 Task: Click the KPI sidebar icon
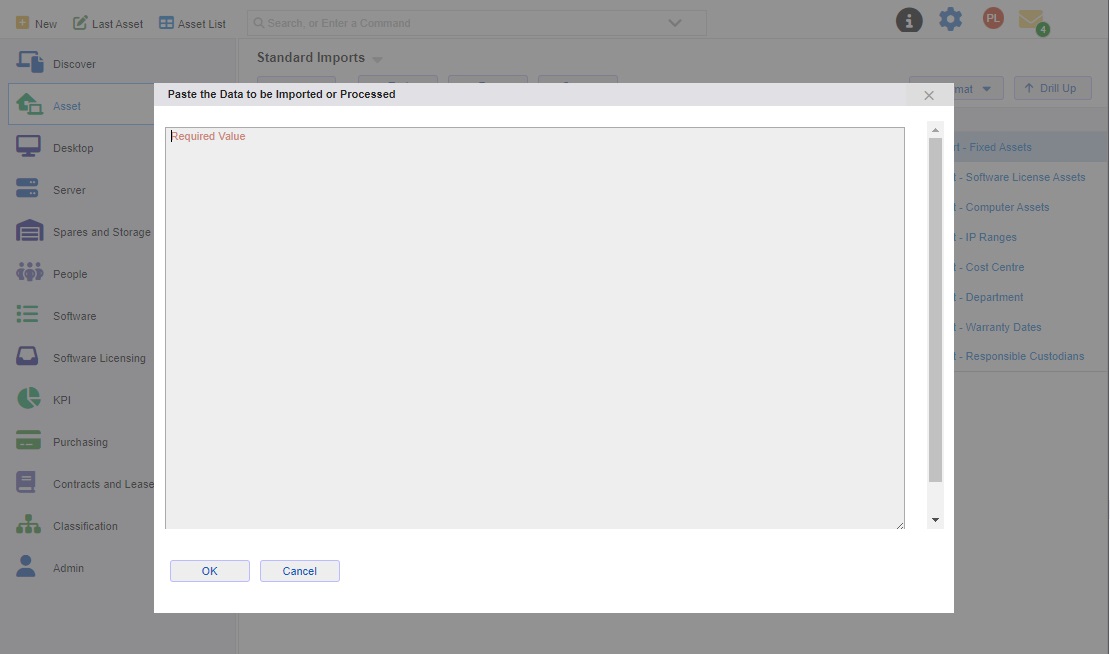pos(27,398)
